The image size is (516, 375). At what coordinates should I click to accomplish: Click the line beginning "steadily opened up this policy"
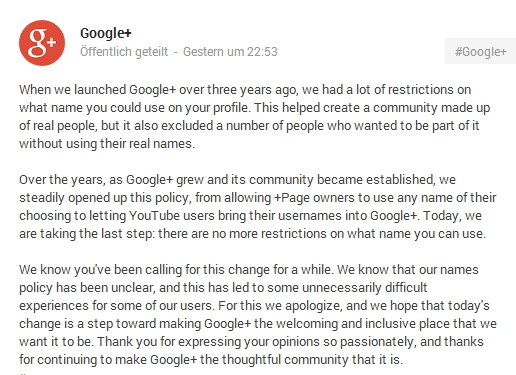pyautogui.click(x=258, y=198)
